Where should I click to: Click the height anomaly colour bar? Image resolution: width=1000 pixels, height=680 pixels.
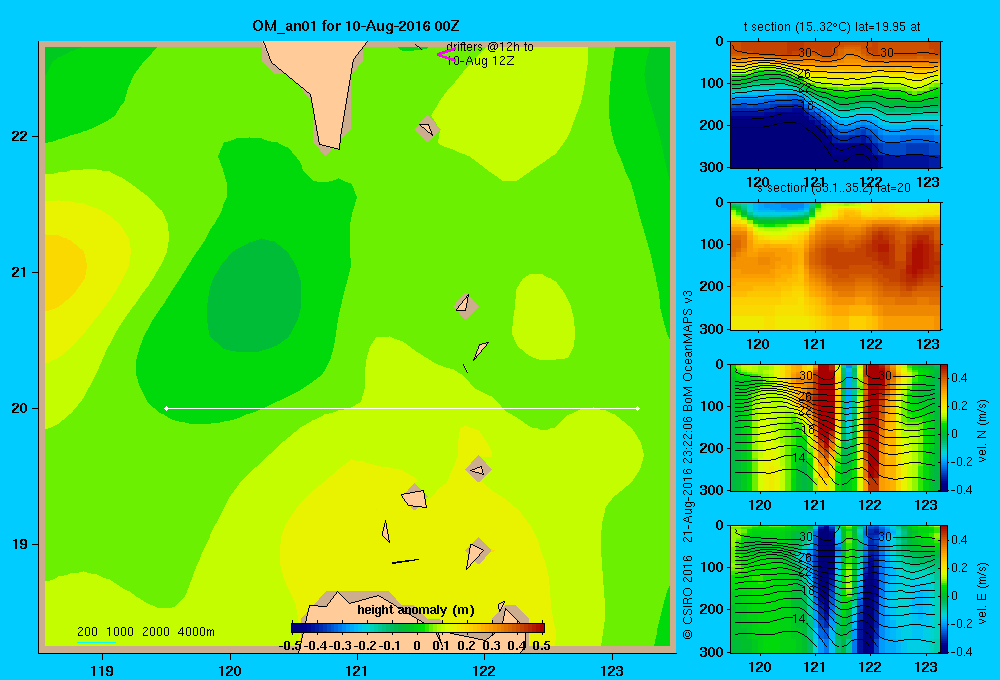pyautogui.click(x=418, y=628)
